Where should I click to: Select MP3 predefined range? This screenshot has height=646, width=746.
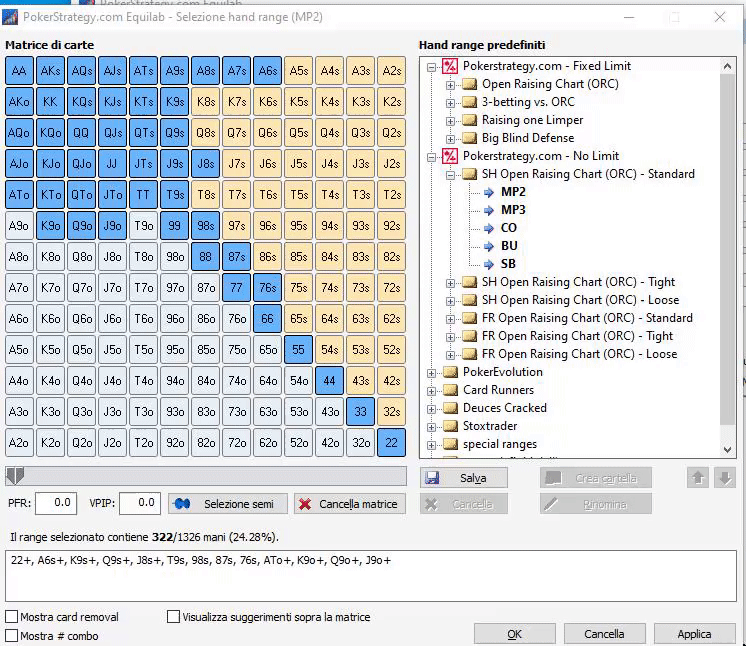pyautogui.click(x=513, y=210)
